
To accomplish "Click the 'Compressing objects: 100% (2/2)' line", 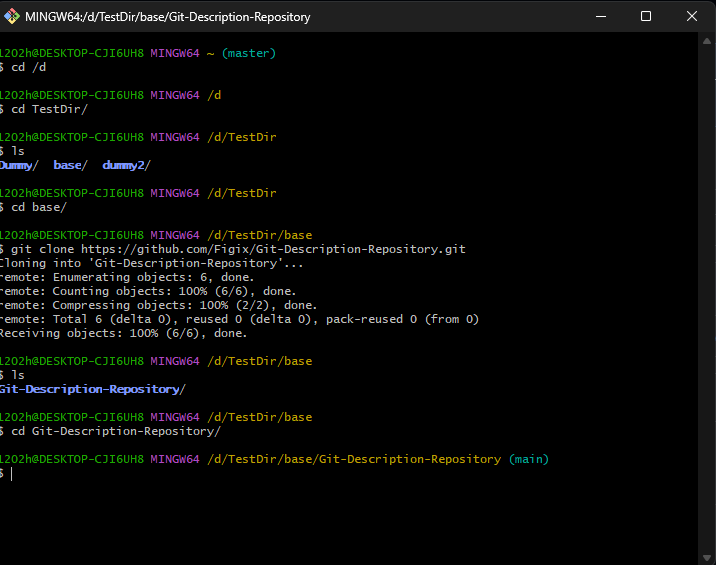I will click(158, 305).
